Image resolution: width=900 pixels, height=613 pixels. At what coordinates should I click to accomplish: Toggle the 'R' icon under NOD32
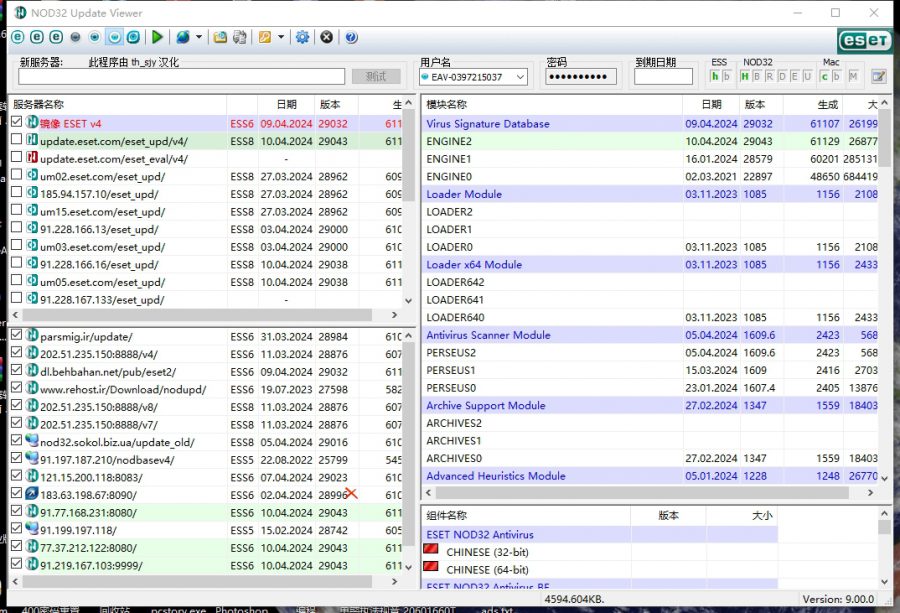[770, 76]
